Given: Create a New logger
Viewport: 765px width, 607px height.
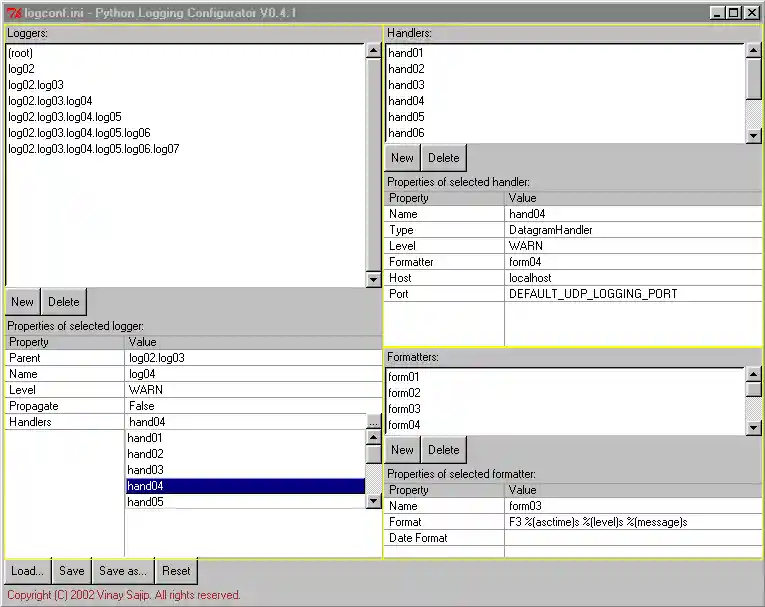Looking at the screenshot, I should tap(22, 302).
